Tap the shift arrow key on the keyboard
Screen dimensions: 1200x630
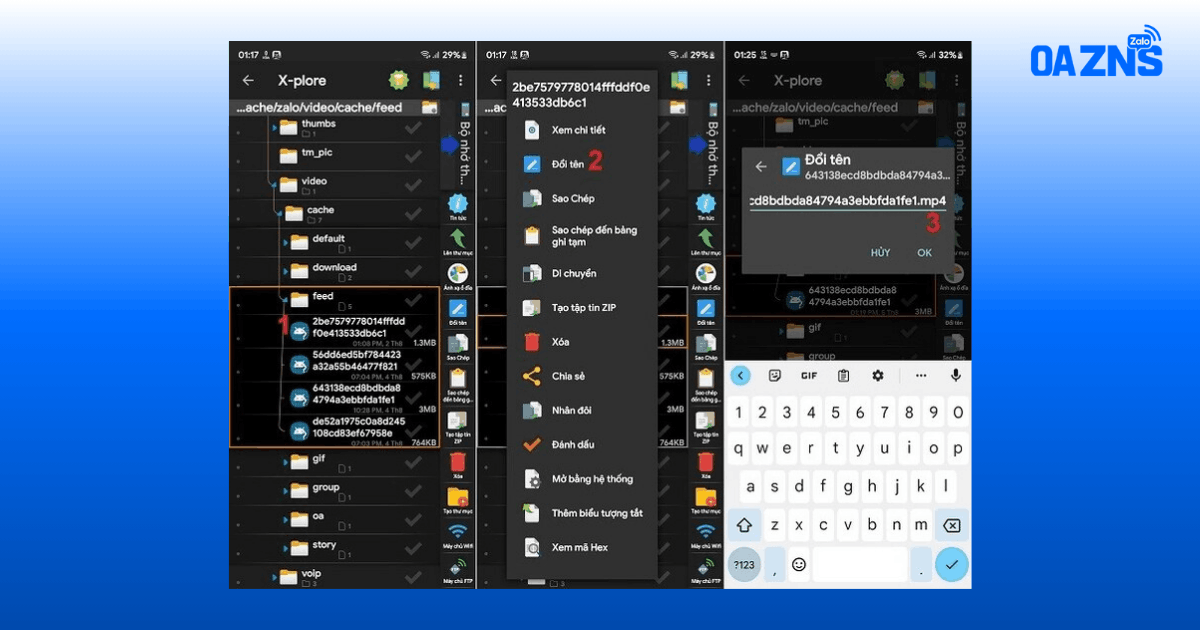[743, 525]
